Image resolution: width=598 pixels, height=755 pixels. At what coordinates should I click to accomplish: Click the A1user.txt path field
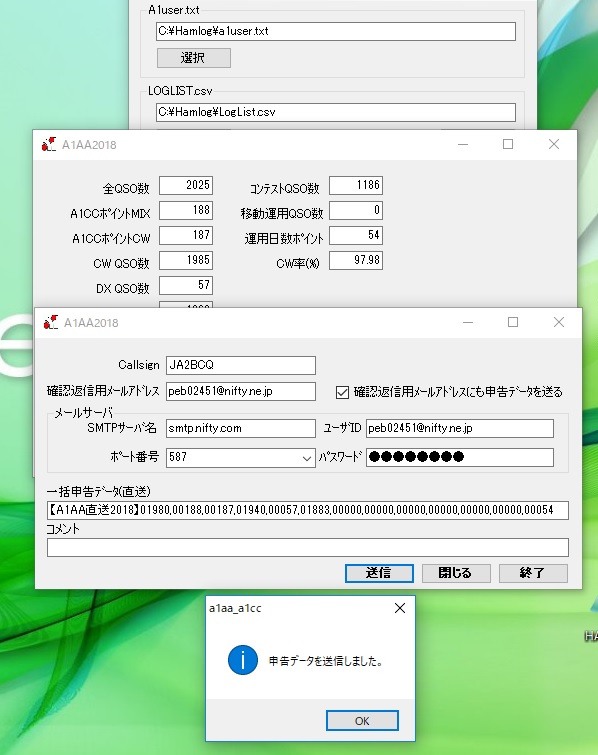[336, 31]
